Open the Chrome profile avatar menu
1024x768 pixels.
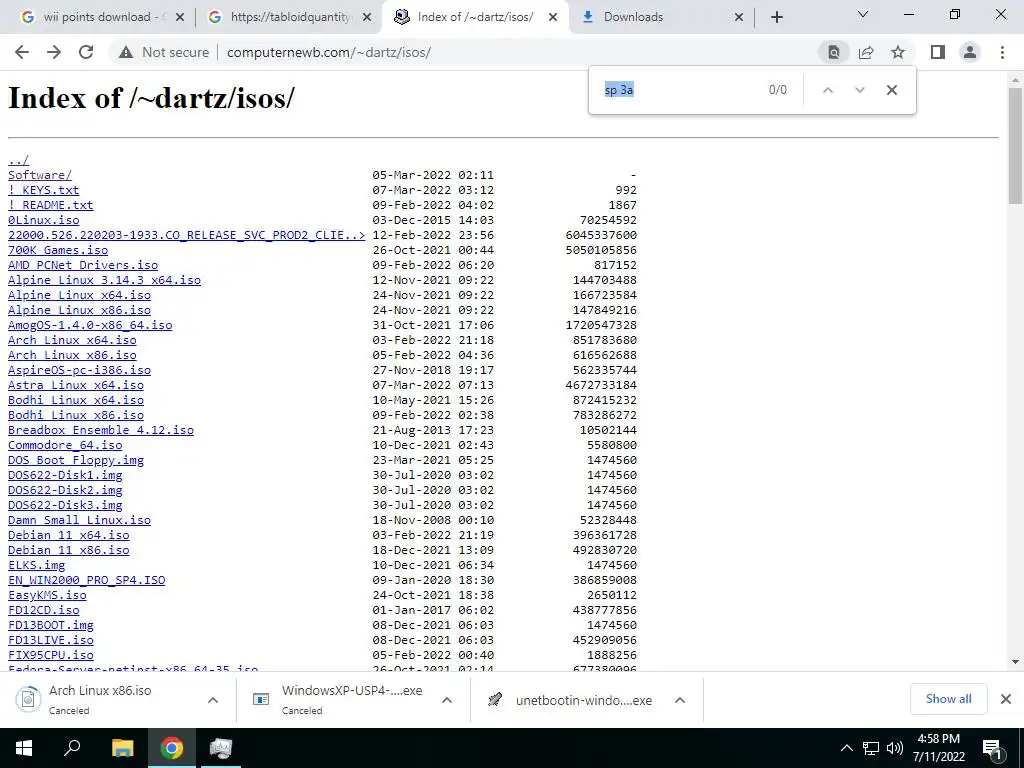click(x=970, y=52)
